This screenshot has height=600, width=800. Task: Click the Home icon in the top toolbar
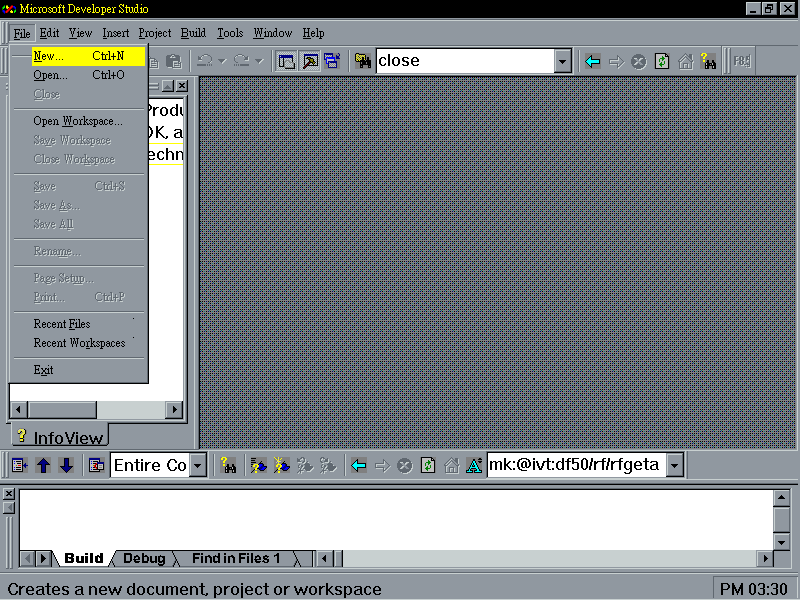(x=685, y=62)
